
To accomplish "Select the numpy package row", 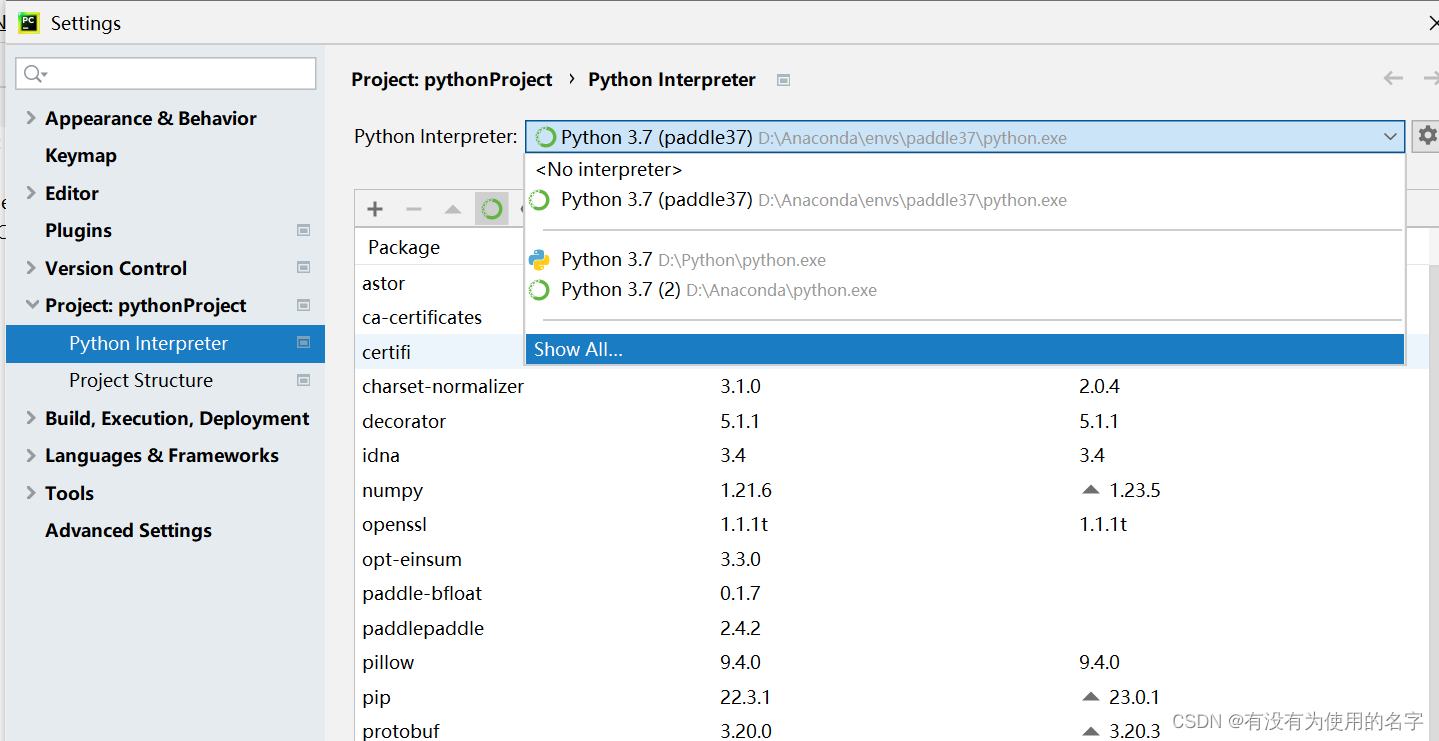I will (x=892, y=490).
